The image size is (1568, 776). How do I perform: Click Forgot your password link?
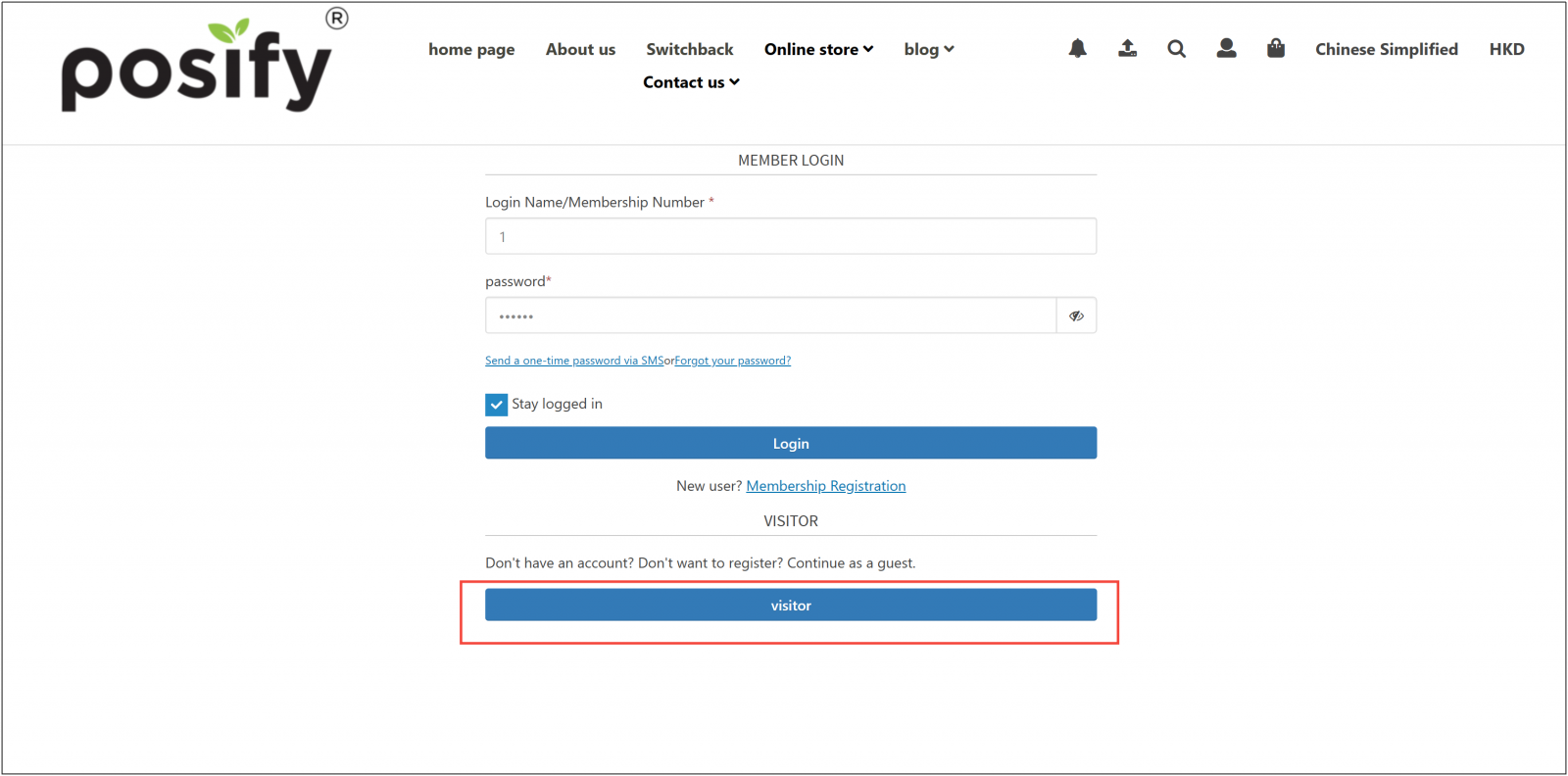732,361
